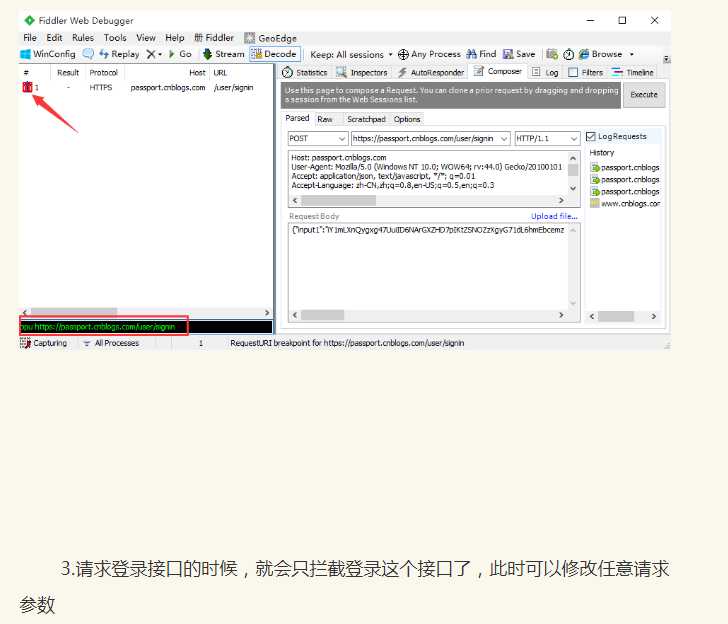Screen dimensions: 728x624
Task: Toggle the Log Requests checkbox
Action: 591,136
